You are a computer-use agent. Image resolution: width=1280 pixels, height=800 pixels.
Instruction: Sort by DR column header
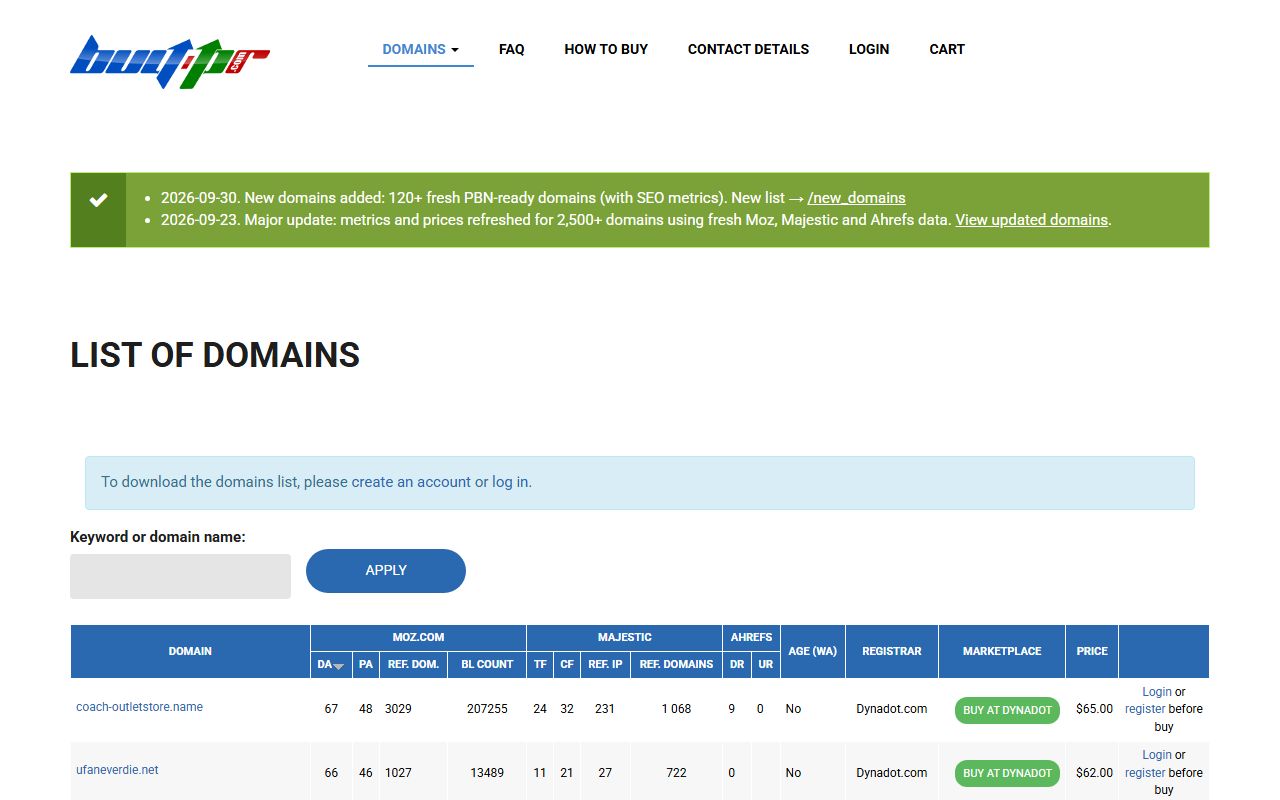[x=737, y=664]
